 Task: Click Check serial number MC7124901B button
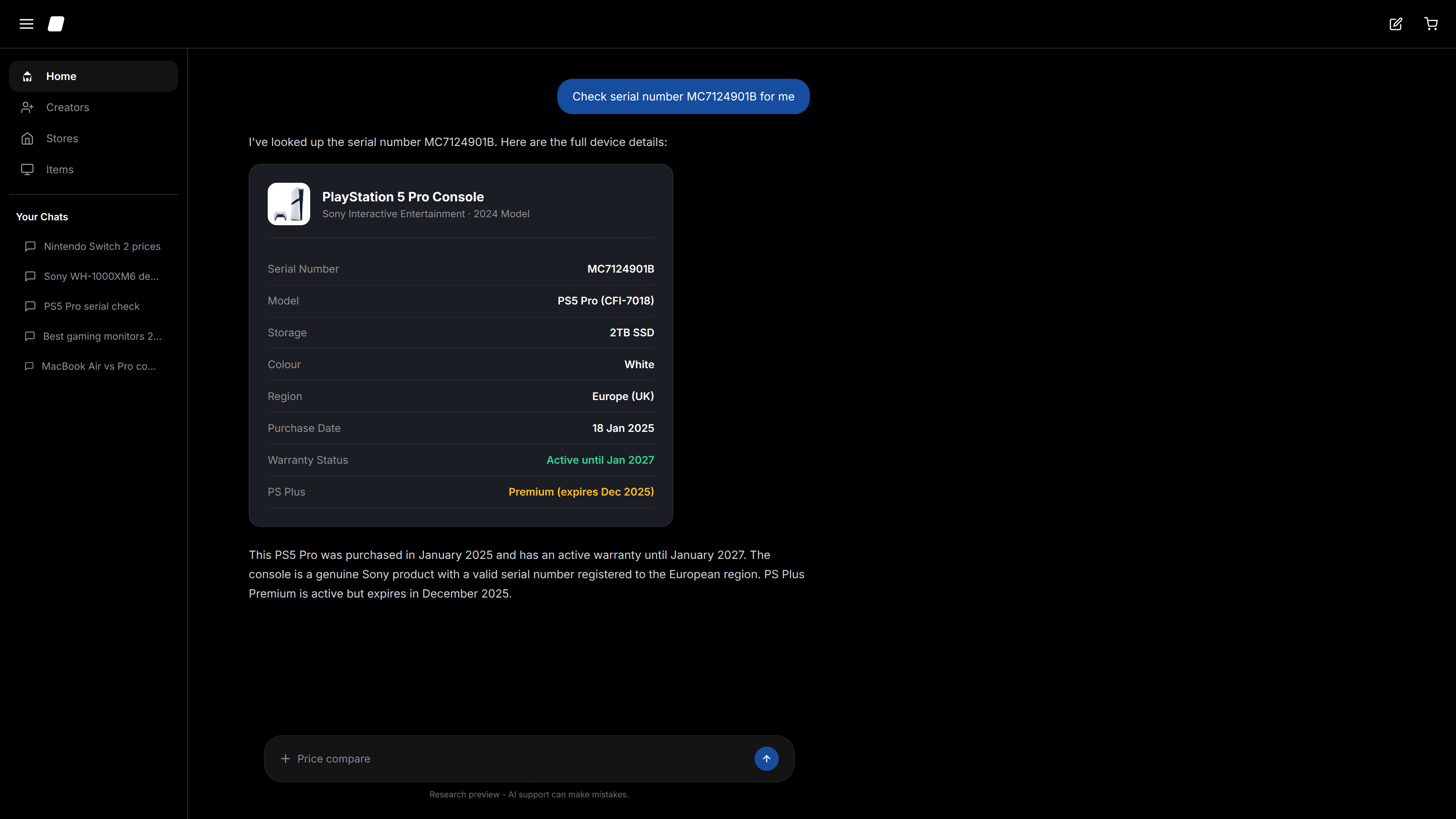click(x=683, y=96)
